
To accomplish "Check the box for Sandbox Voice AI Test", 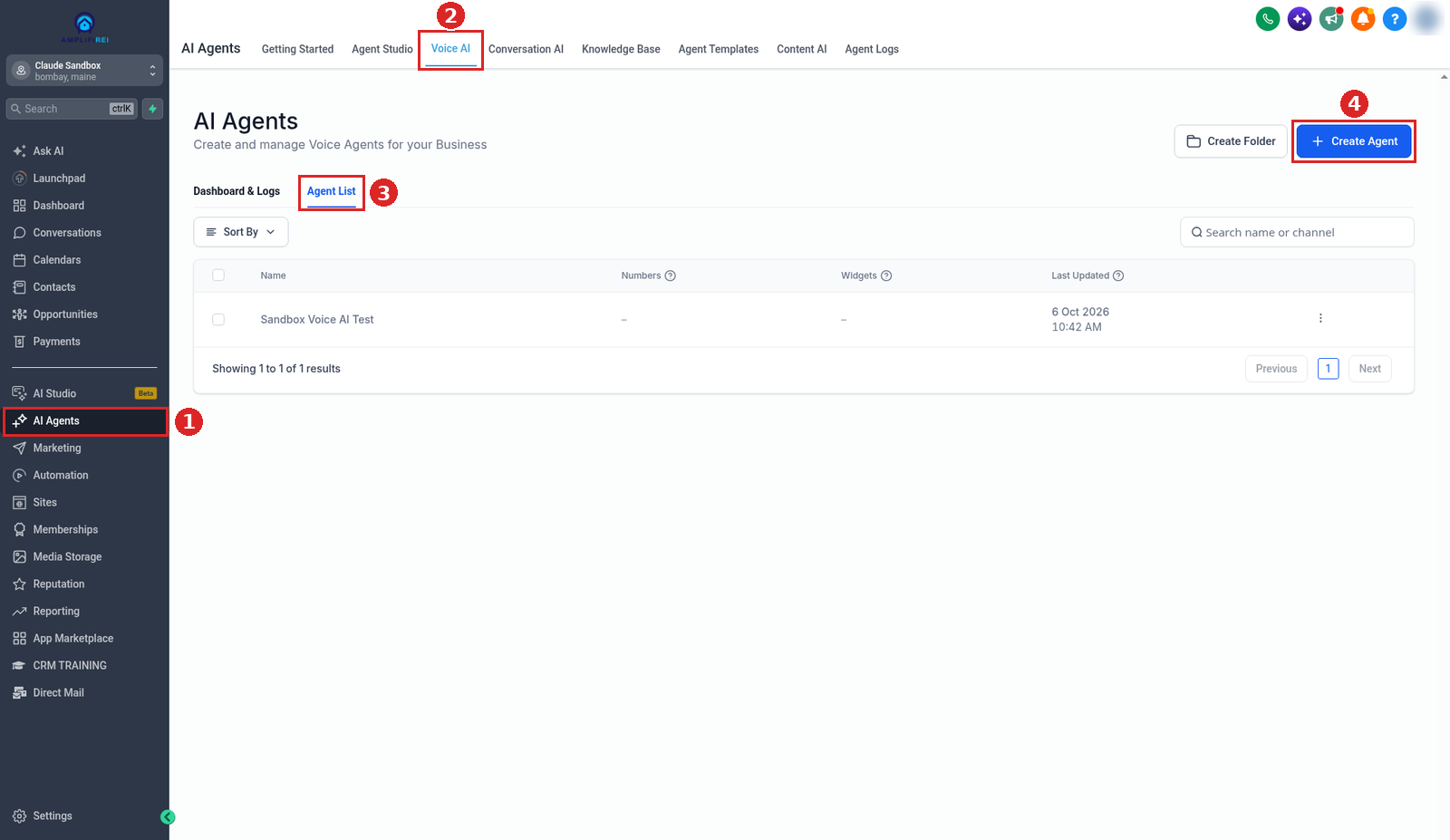I will point(218,319).
